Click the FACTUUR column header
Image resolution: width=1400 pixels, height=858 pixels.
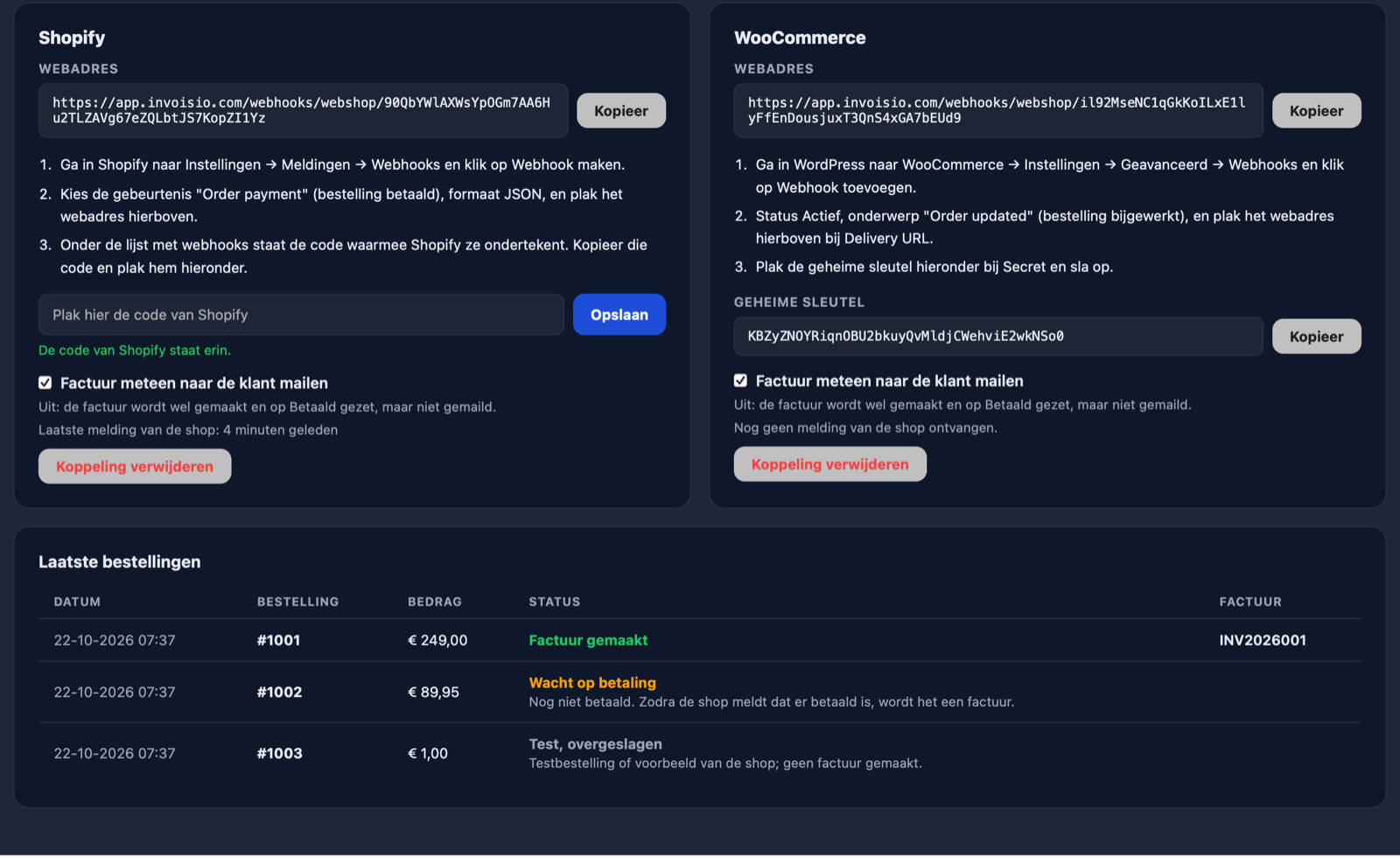coord(1250,602)
